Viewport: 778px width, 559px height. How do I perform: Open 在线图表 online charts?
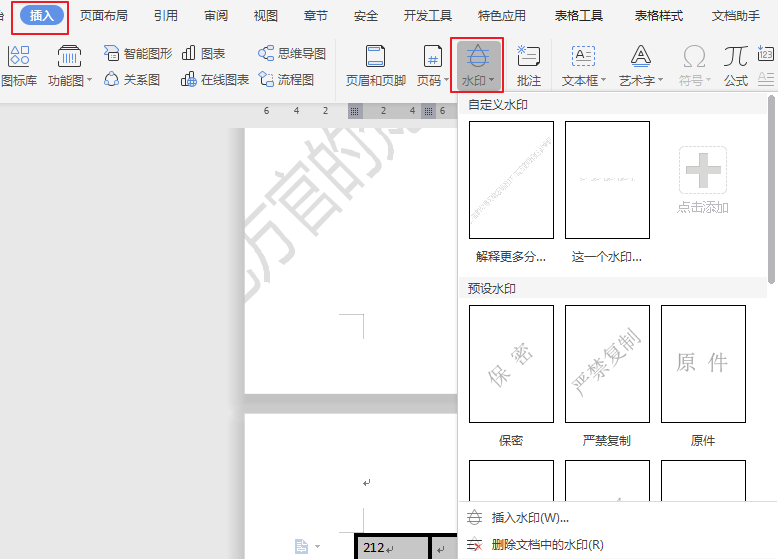tap(215, 79)
